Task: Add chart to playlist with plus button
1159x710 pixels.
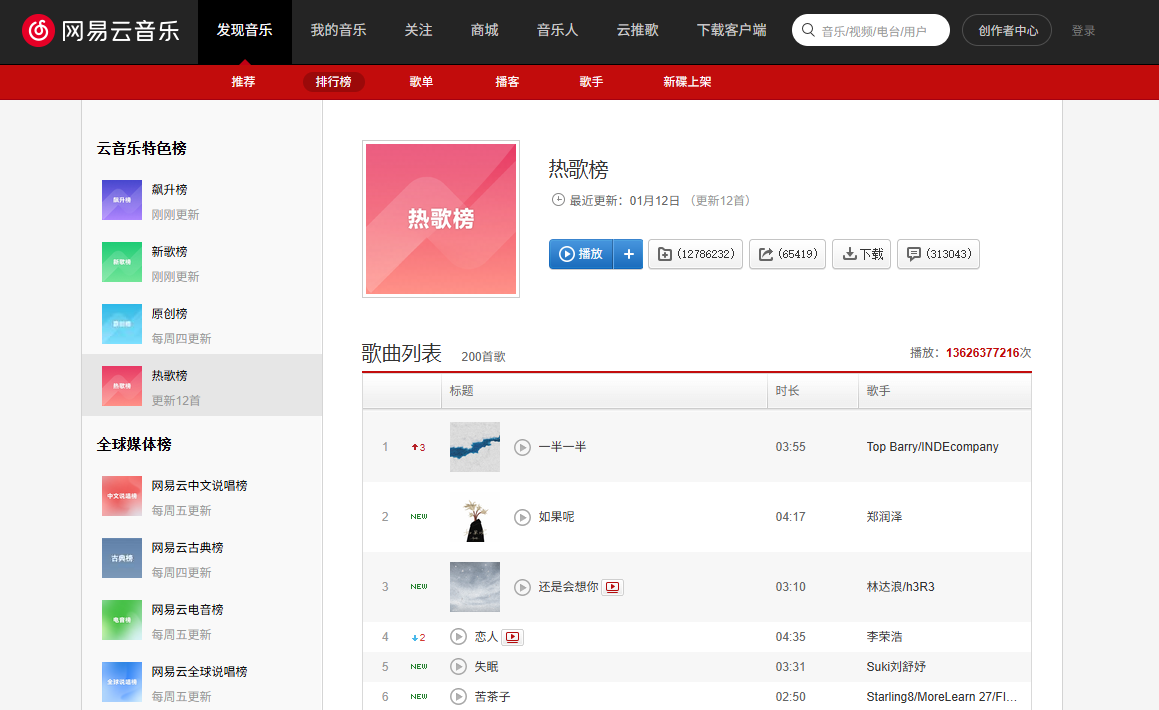Action: [628, 254]
